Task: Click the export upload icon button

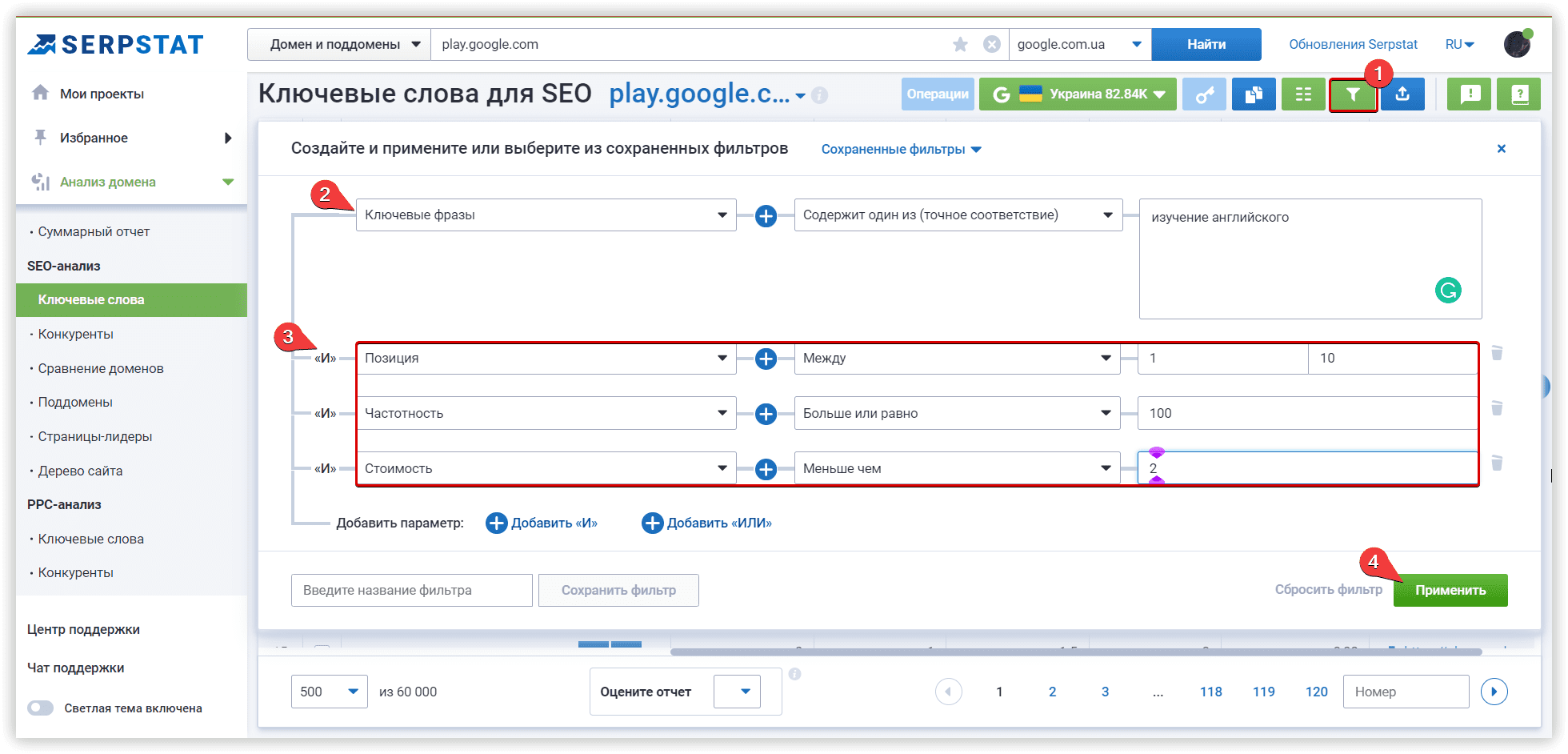Action: click(1402, 94)
